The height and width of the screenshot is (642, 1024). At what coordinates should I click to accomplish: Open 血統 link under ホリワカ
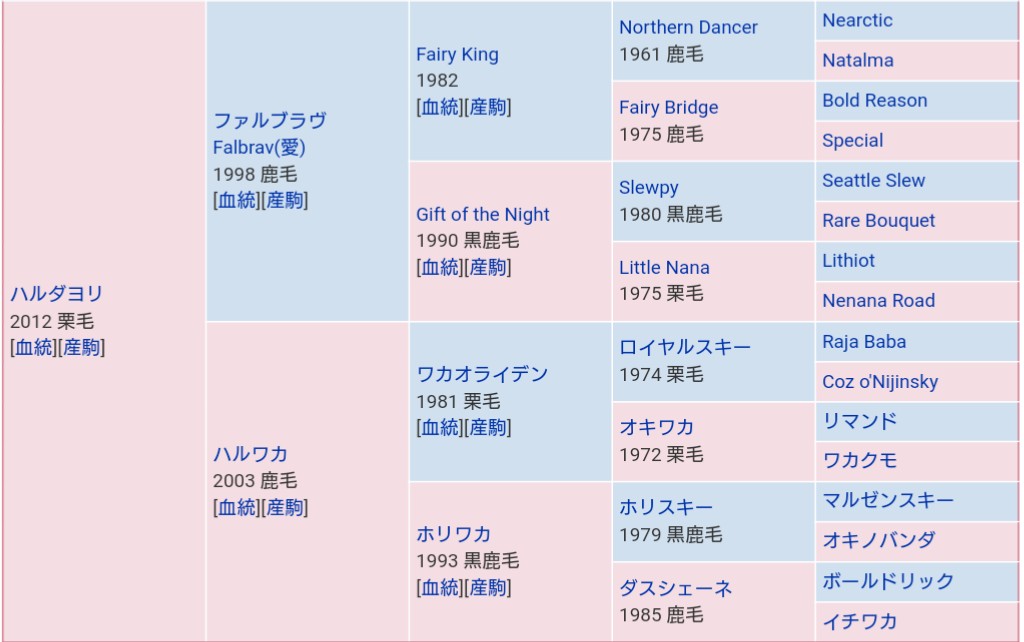(x=439, y=587)
